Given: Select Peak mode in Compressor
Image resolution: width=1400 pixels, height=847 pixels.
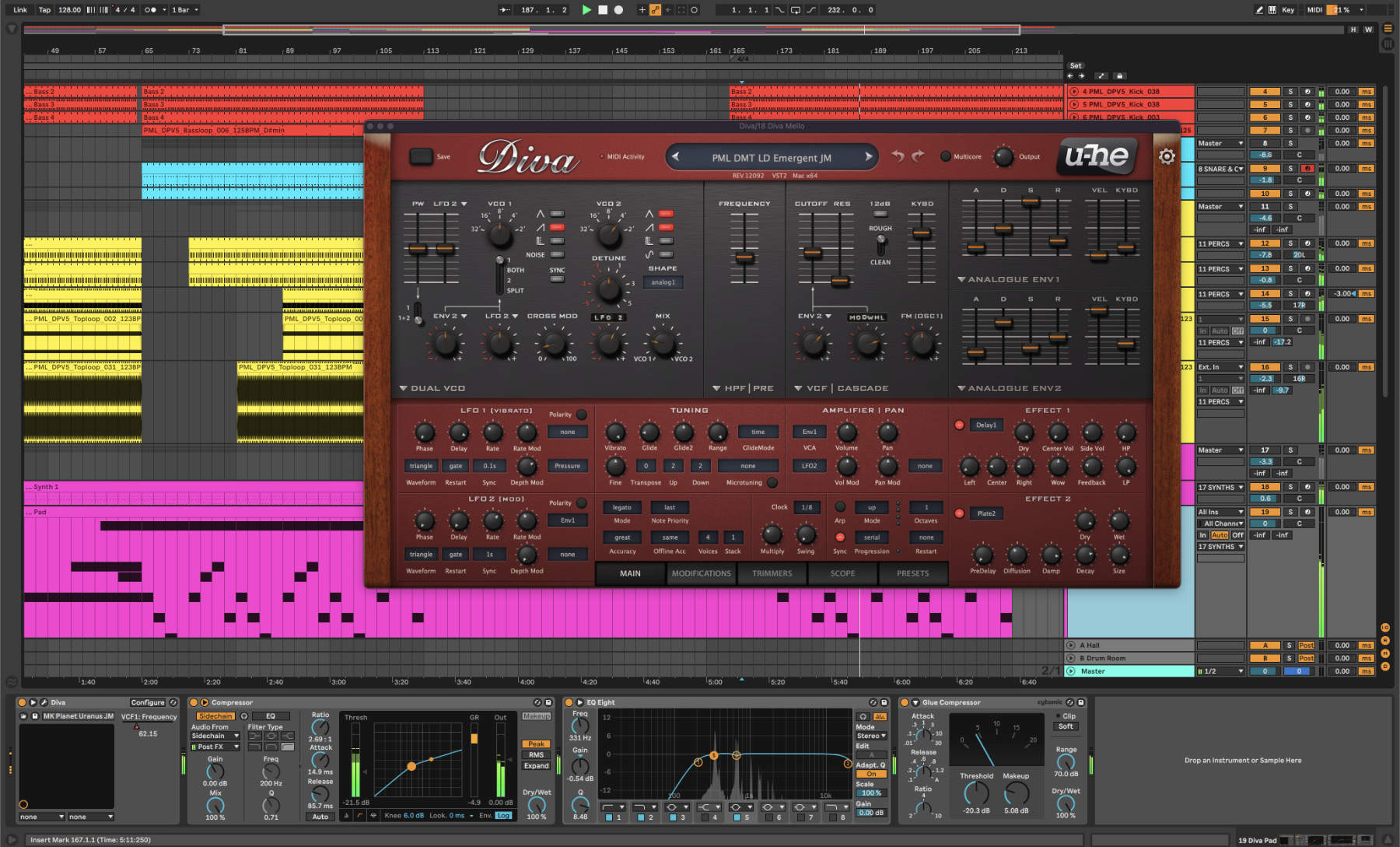Looking at the screenshot, I should click(x=536, y=744).
